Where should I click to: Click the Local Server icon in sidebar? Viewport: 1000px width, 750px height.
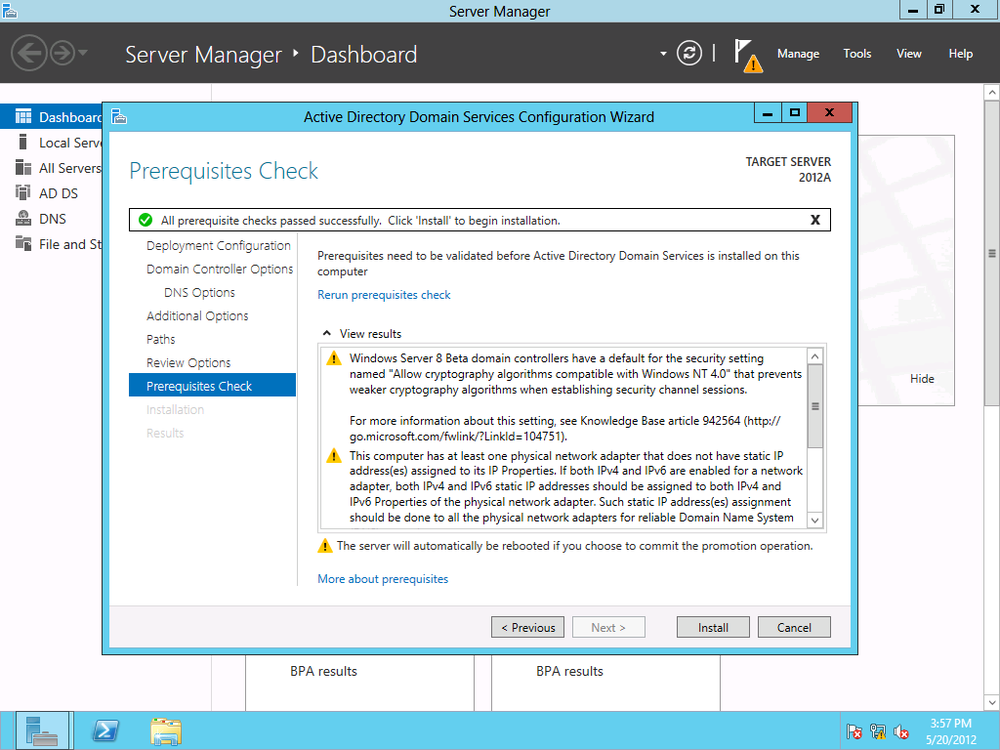tap(23, 142)
